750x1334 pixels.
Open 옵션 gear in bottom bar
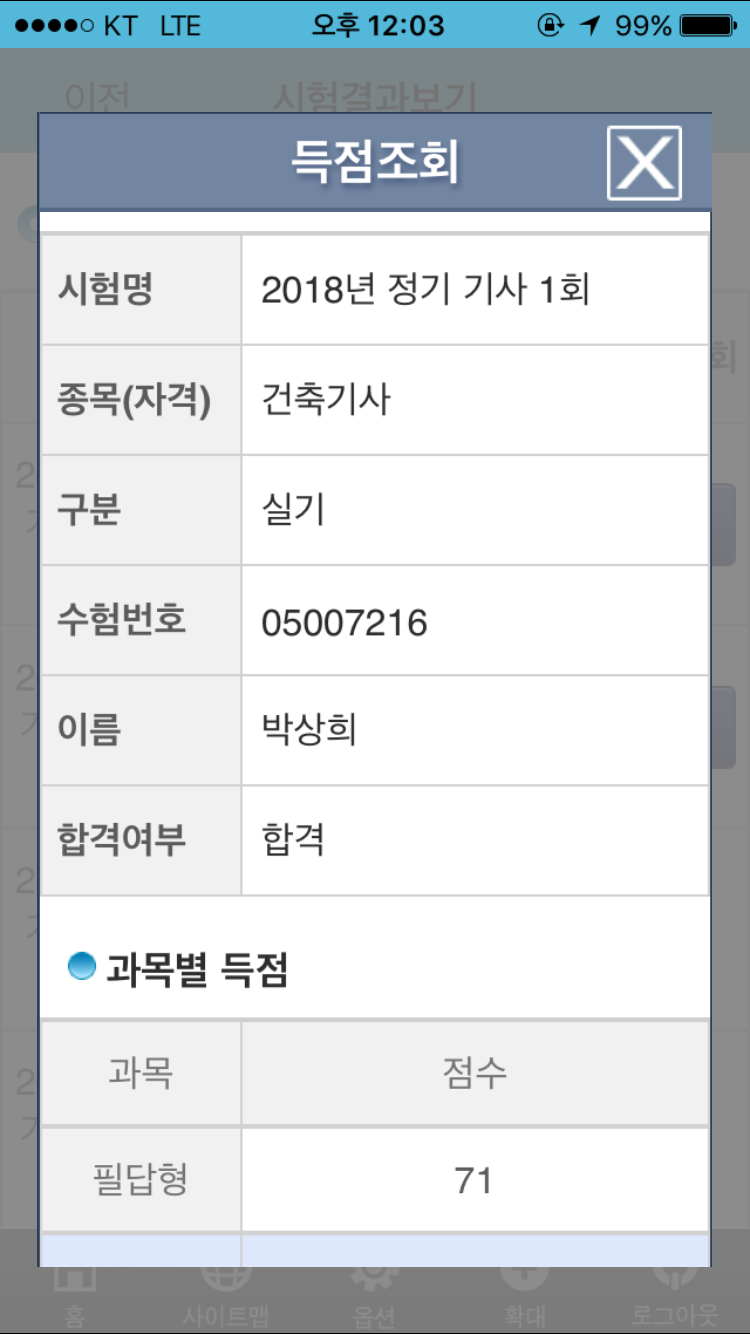[375, 1296]
